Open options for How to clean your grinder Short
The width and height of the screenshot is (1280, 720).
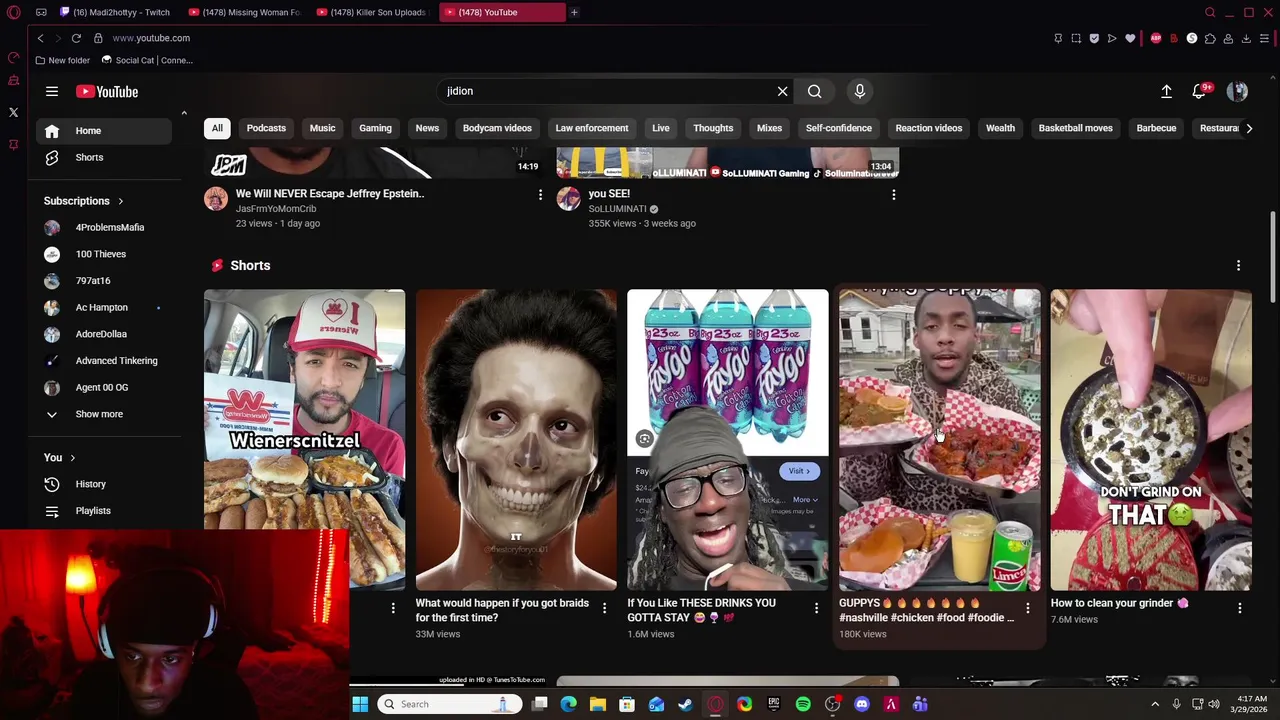[x=1239, y=608]
